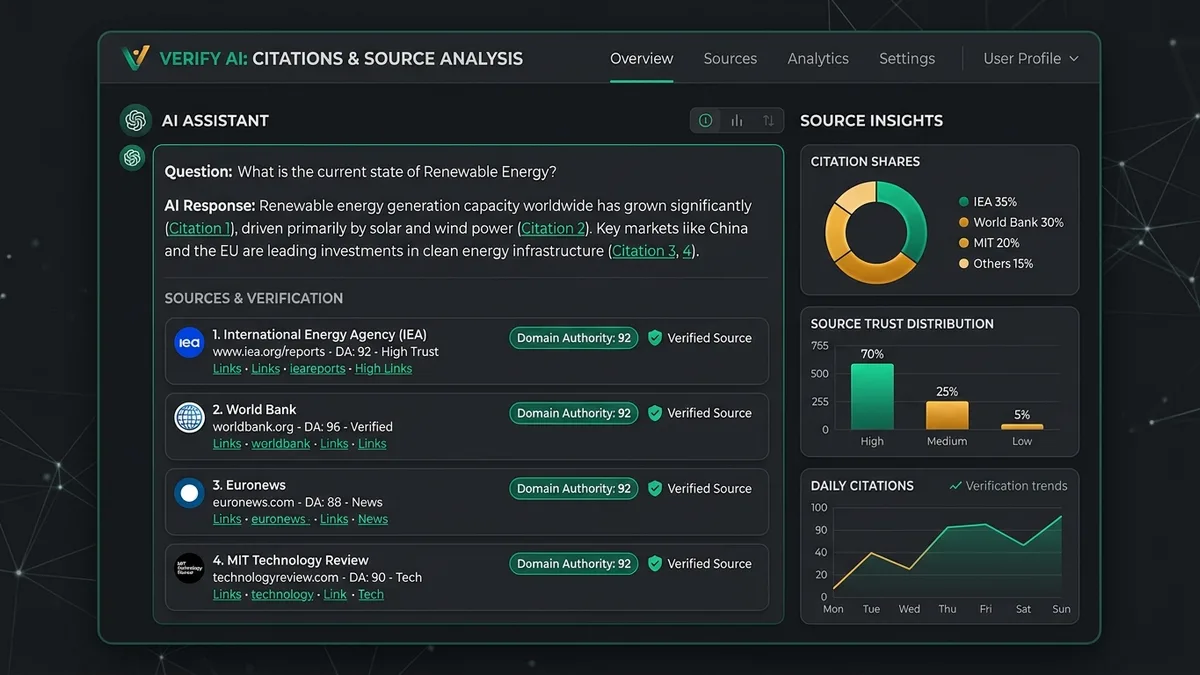Click the World Bank globe logo

point(189,418)
